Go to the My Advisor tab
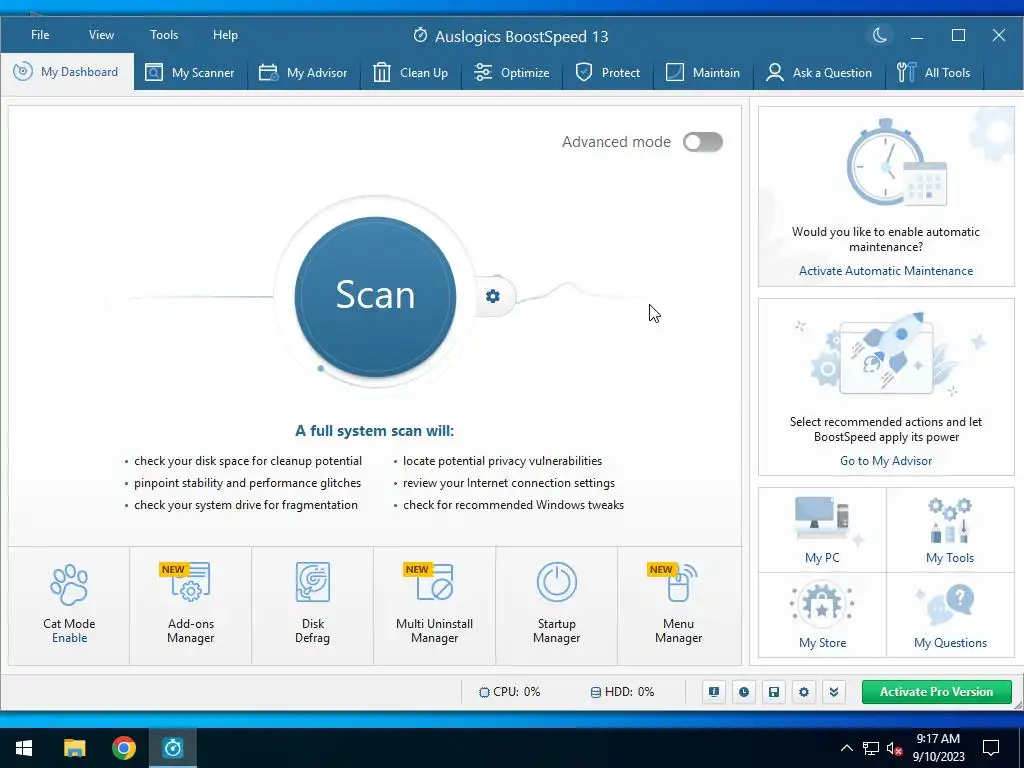The height and width of the screenshot is (768, 1024). point(303,72)
